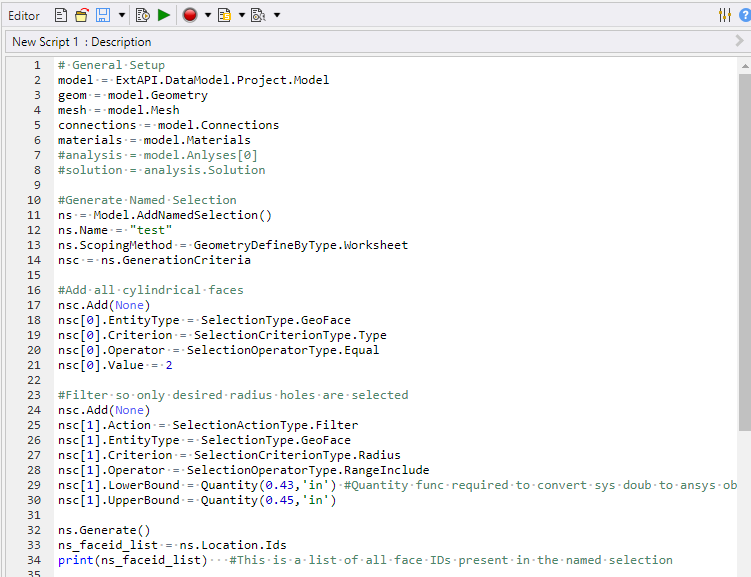This screenshot has height=577, width=751.
Task: Open the save options dropdown arrow
Action: pos(122,15)
